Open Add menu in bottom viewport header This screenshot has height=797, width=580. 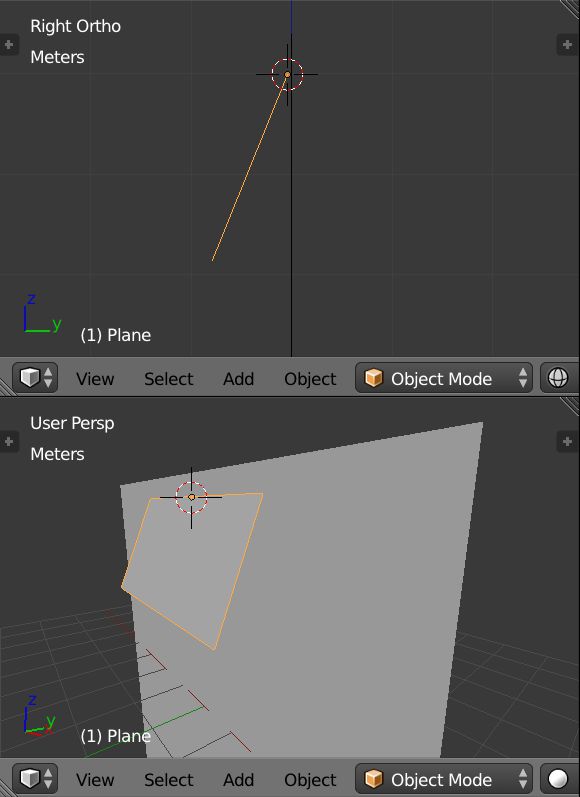(238, 779)
